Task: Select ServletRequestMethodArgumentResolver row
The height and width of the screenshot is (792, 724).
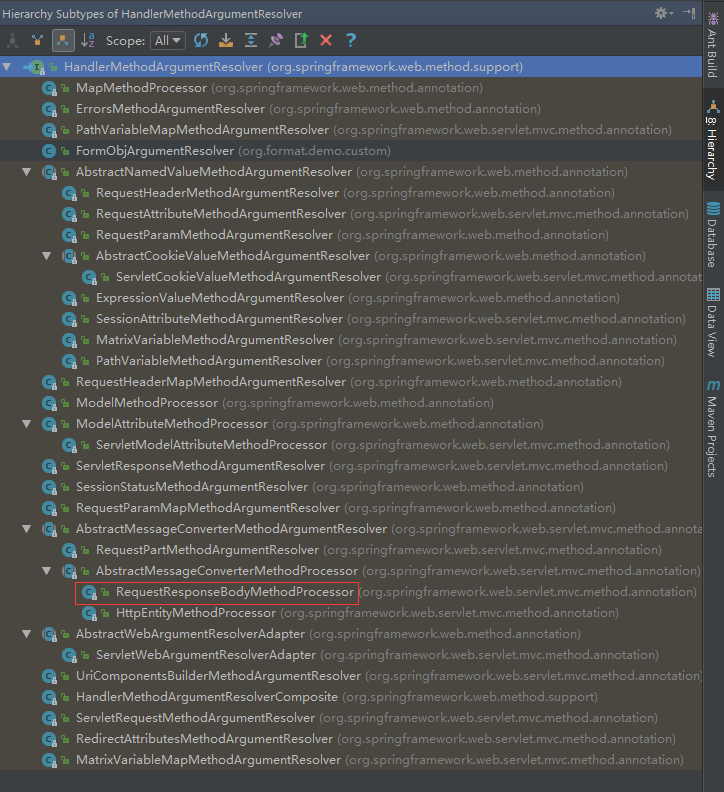Action: coord(351,718)
